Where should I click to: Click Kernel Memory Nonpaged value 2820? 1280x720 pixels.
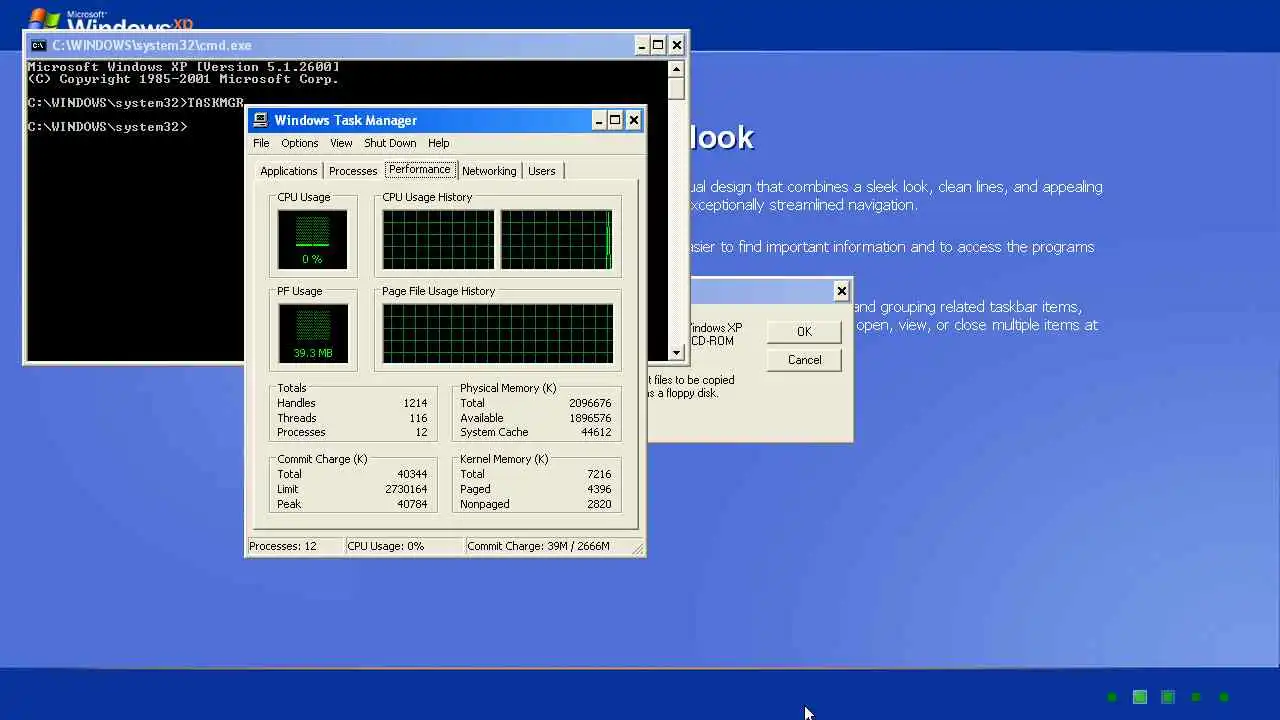pos(599,504)
